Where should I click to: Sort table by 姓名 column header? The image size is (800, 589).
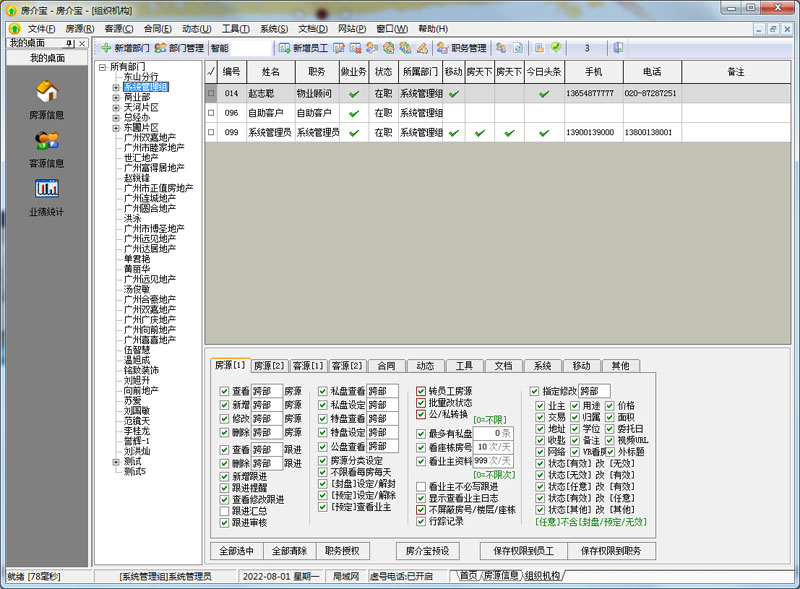(270, 72)
